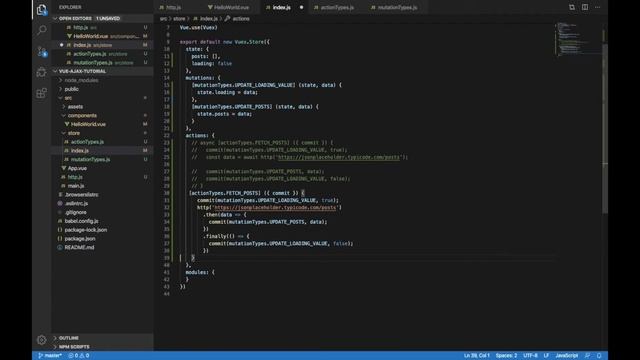
Task: Open actionTypes.js under store folder
Action: (x=102, y=142)
